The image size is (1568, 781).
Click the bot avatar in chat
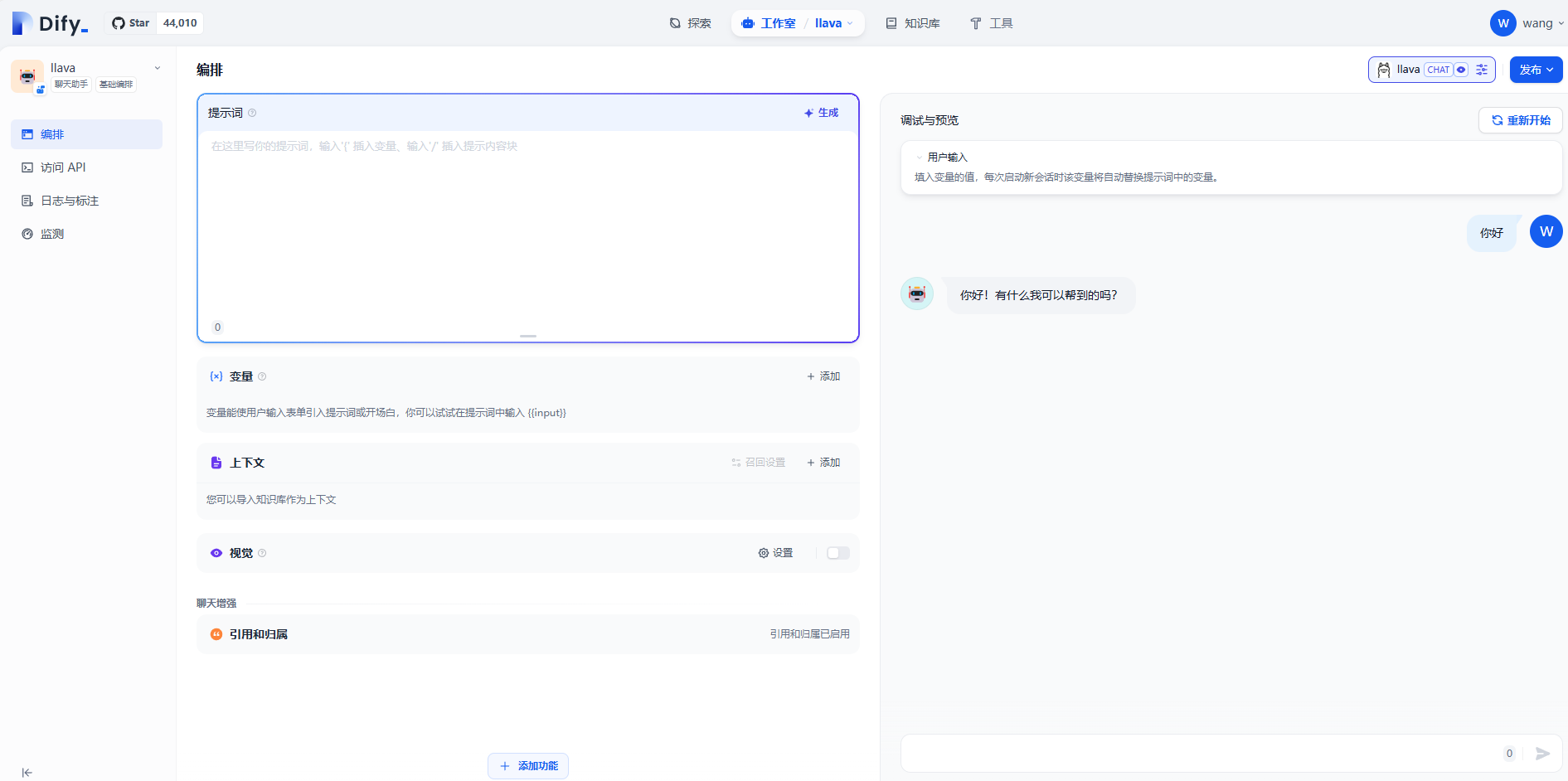click(x=917, y=293)
